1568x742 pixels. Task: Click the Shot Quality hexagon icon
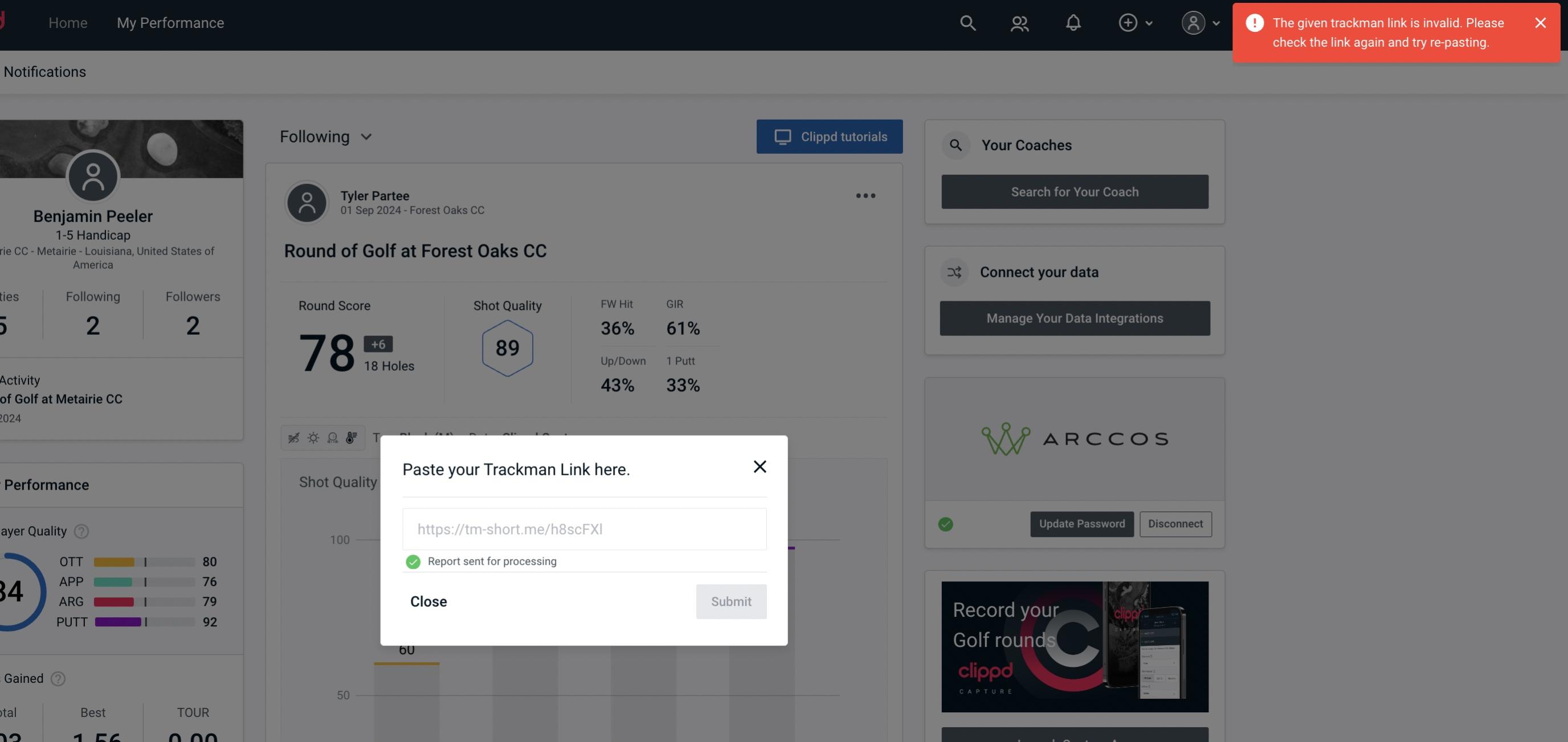(x=507, y=348)
